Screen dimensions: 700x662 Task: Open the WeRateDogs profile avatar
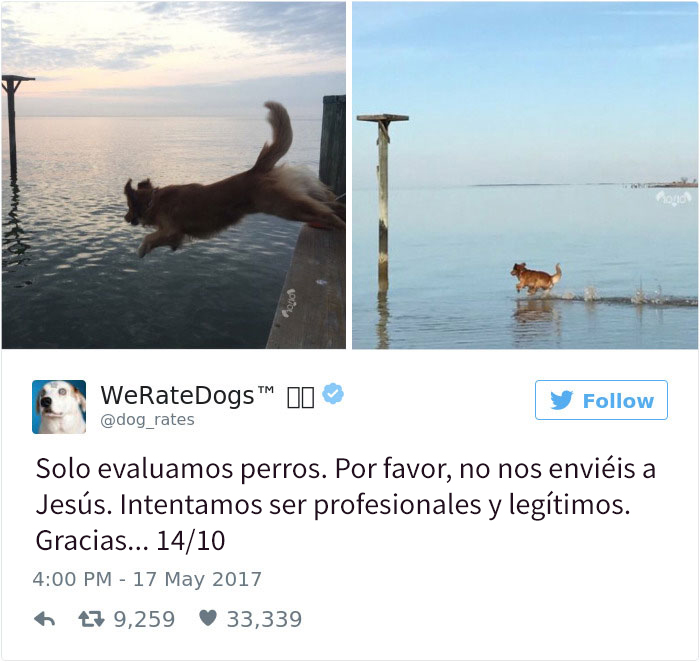pyautogui.click(x=59, y=407)
